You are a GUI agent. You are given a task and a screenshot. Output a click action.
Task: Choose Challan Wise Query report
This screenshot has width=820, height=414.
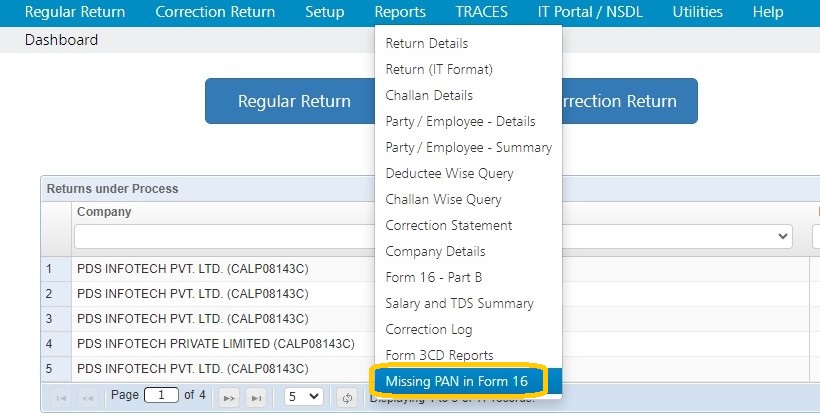point(443,199)
